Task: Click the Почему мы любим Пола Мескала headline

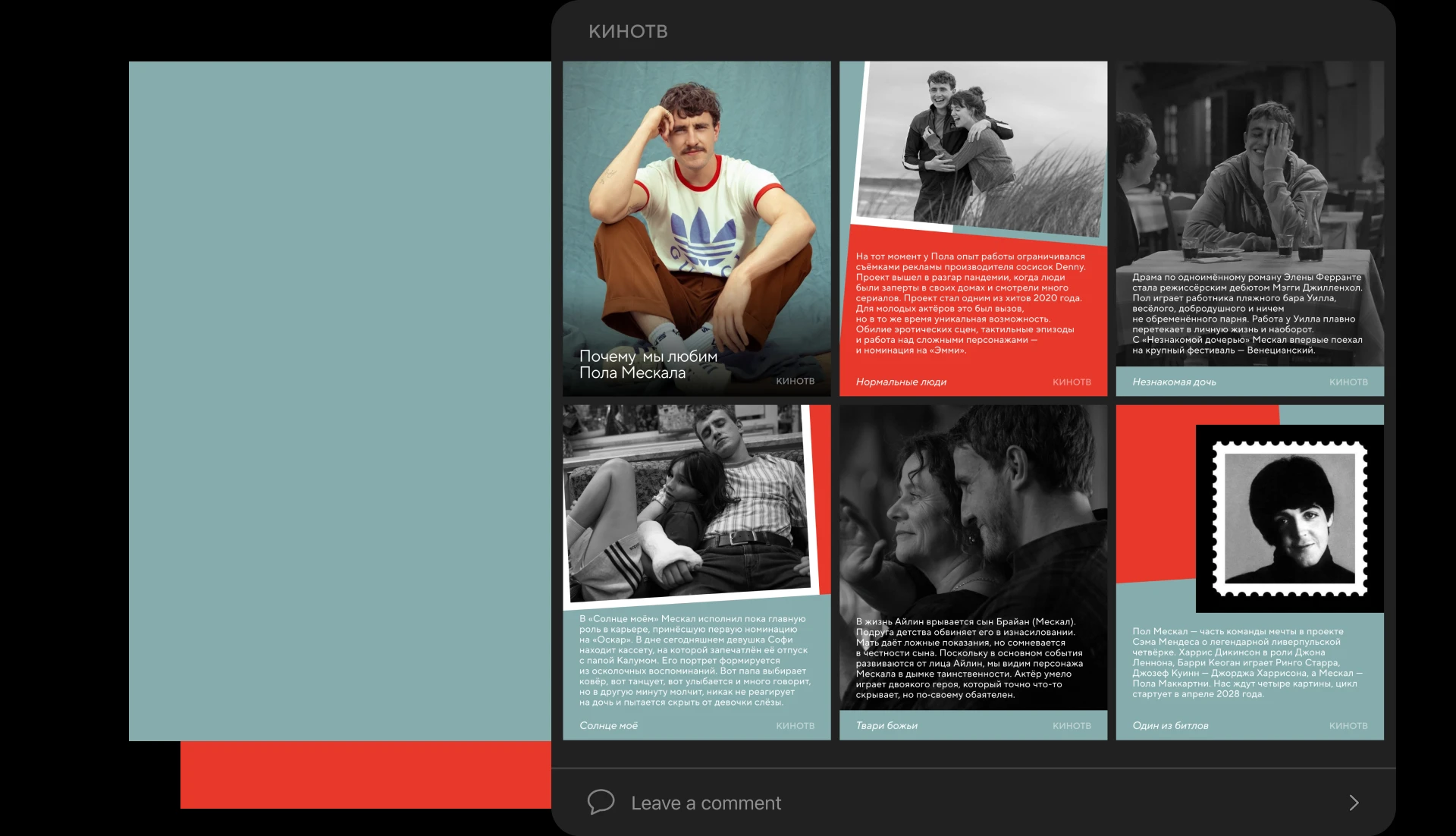Action: click(x=648, y=364)
